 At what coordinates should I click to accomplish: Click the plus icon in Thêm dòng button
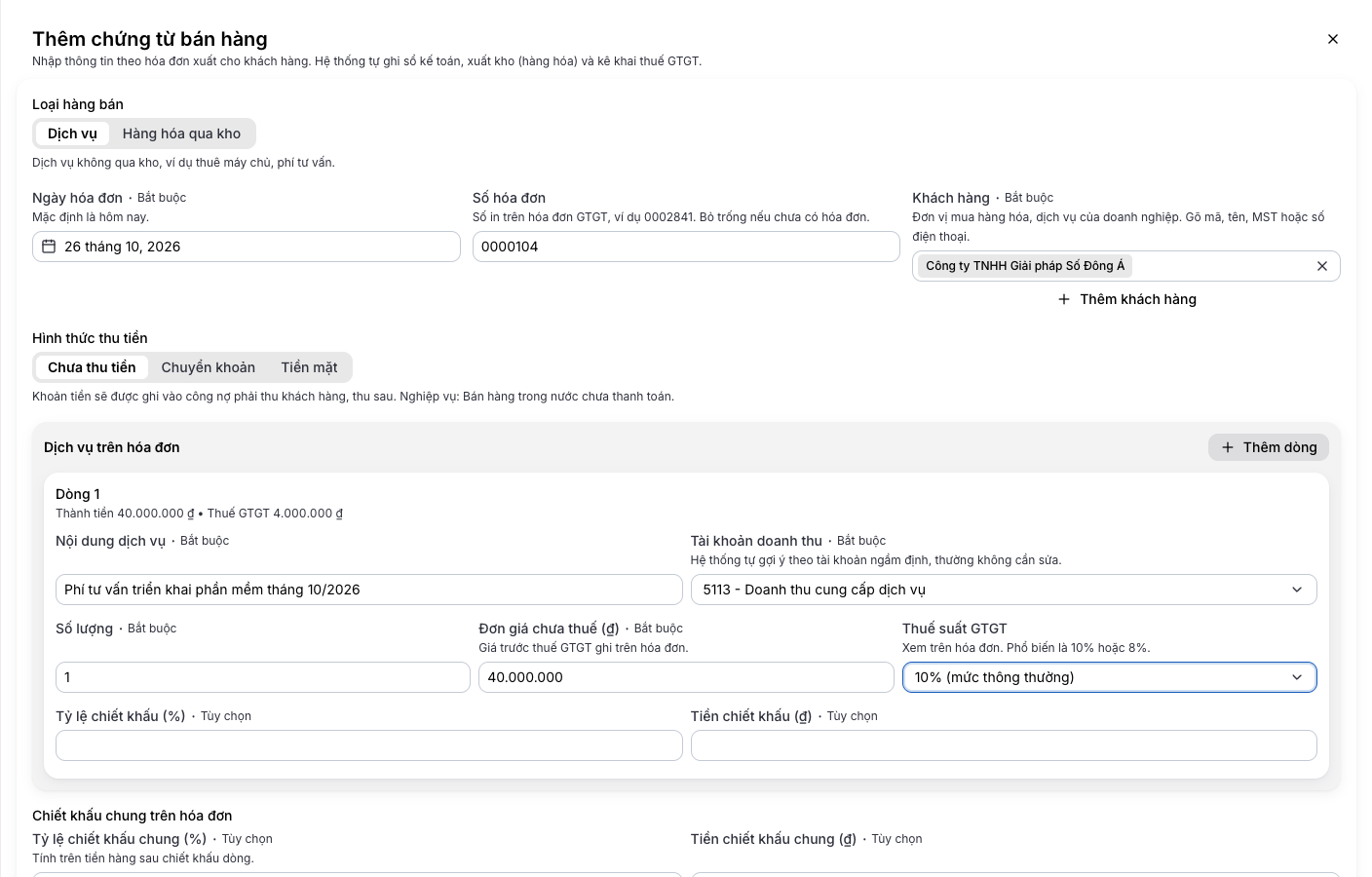(x=1228, y=447)
